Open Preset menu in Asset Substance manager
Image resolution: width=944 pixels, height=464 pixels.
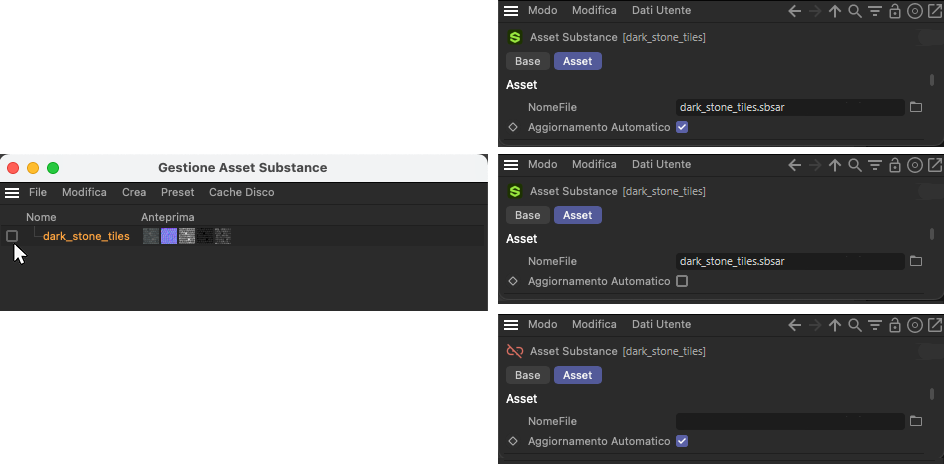(x=178, y=193)
